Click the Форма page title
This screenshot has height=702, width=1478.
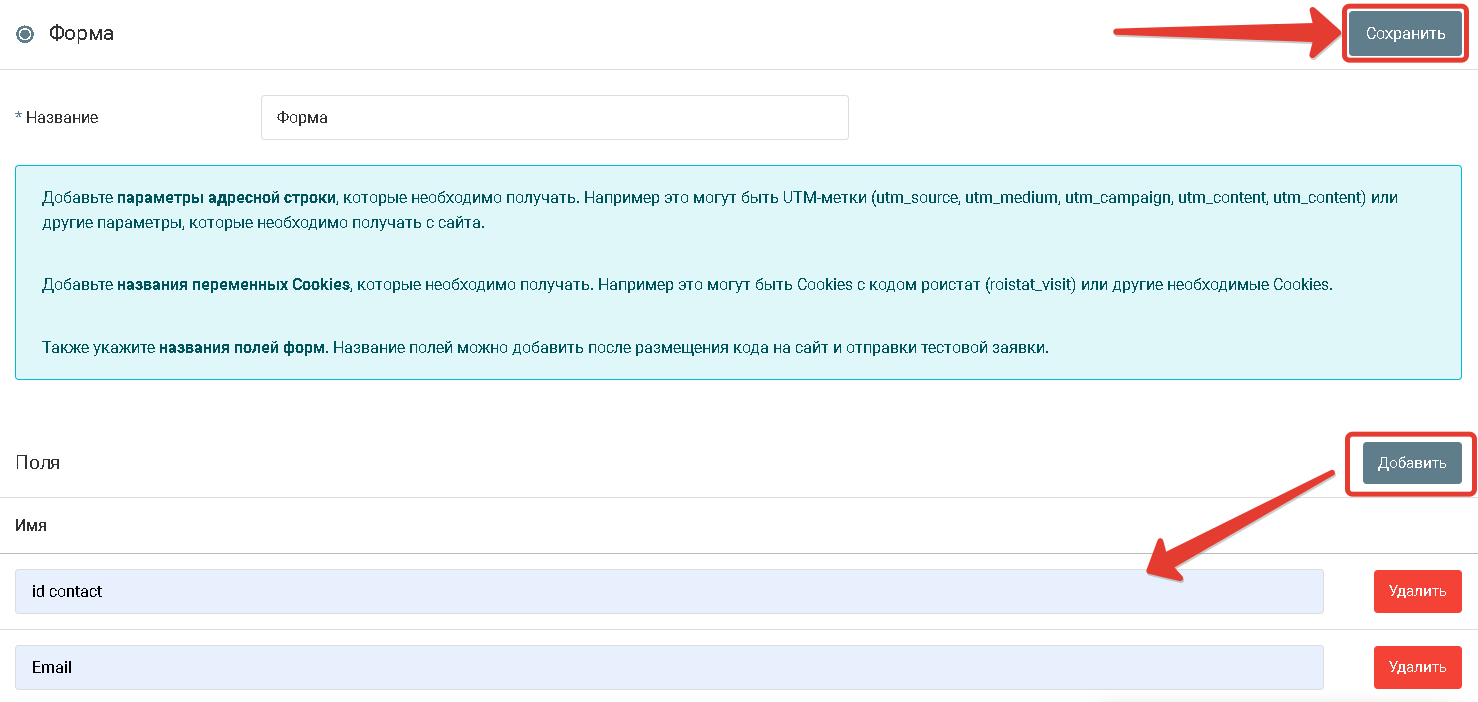(x=81, y=33)
